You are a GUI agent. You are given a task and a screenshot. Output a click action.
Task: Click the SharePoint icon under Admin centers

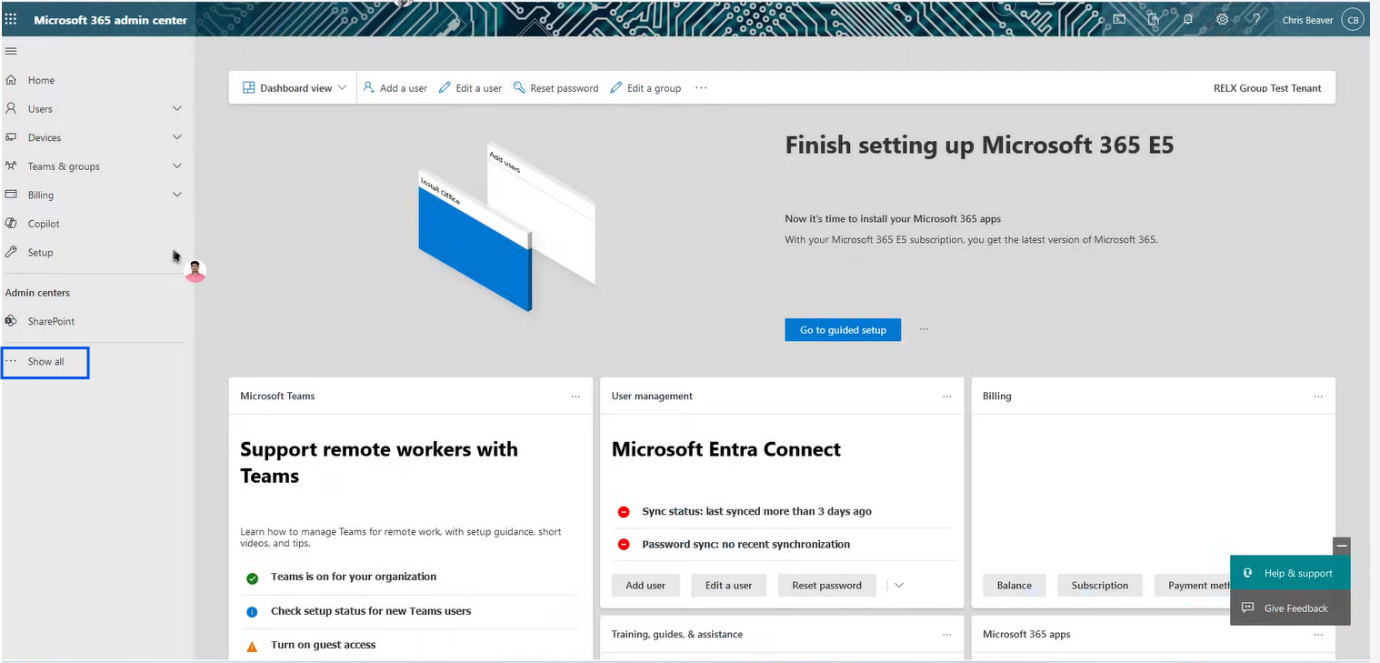(x=11, y=321)
